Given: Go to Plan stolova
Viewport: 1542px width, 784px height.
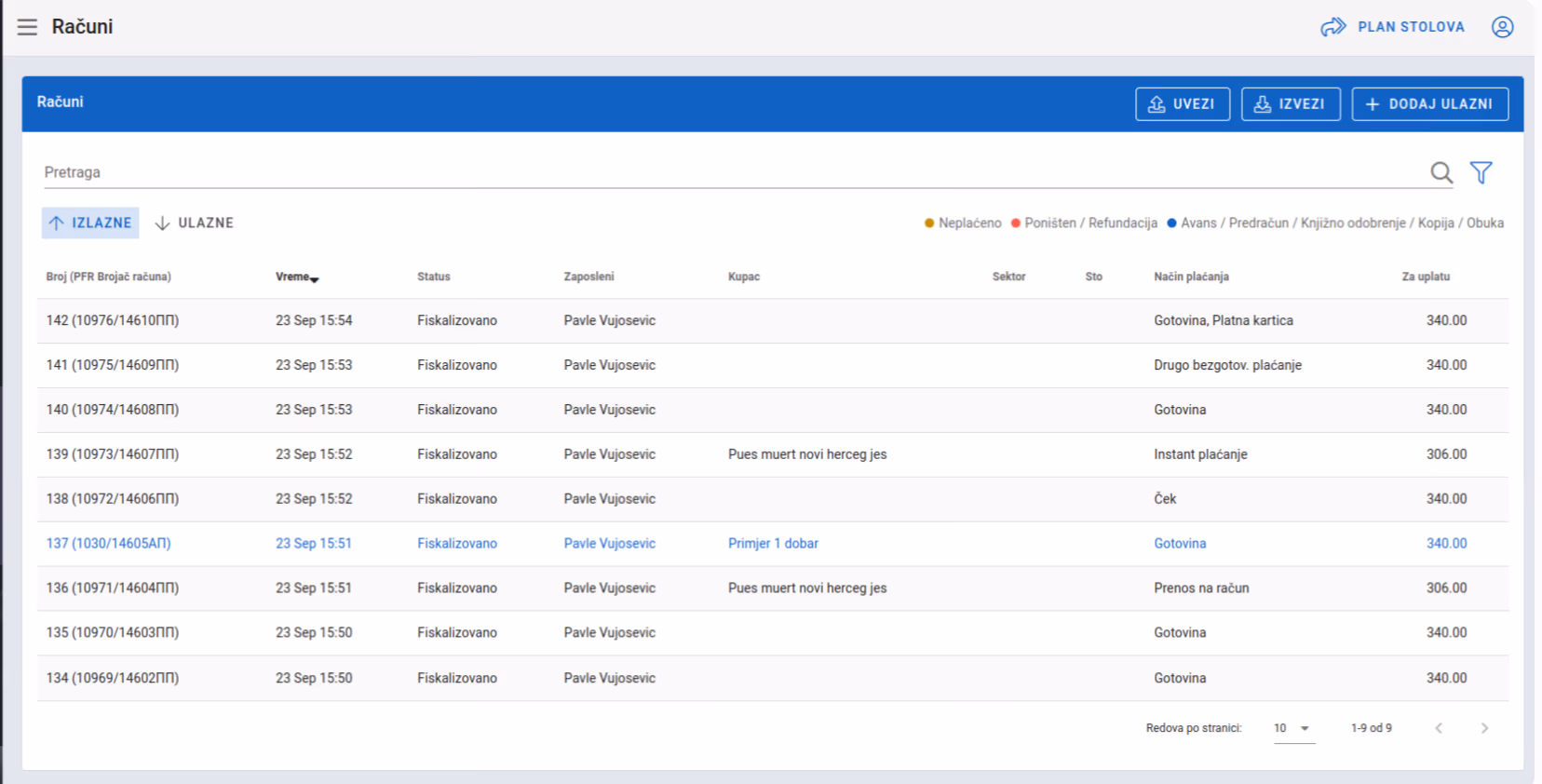Looking at the screenshot, I should [1392, 27].
